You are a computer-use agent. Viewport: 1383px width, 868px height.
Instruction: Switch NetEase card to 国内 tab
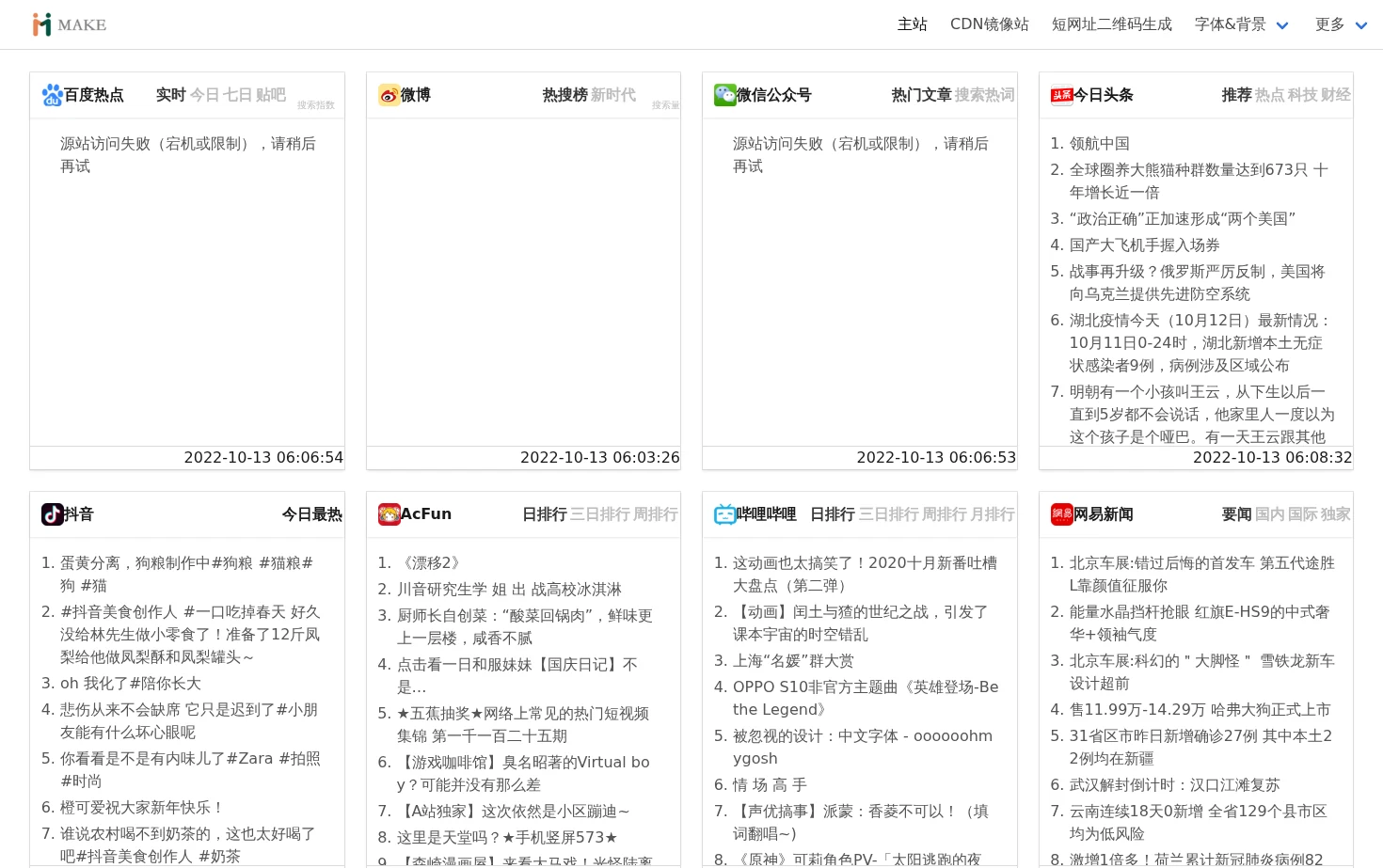point(1270,514)
